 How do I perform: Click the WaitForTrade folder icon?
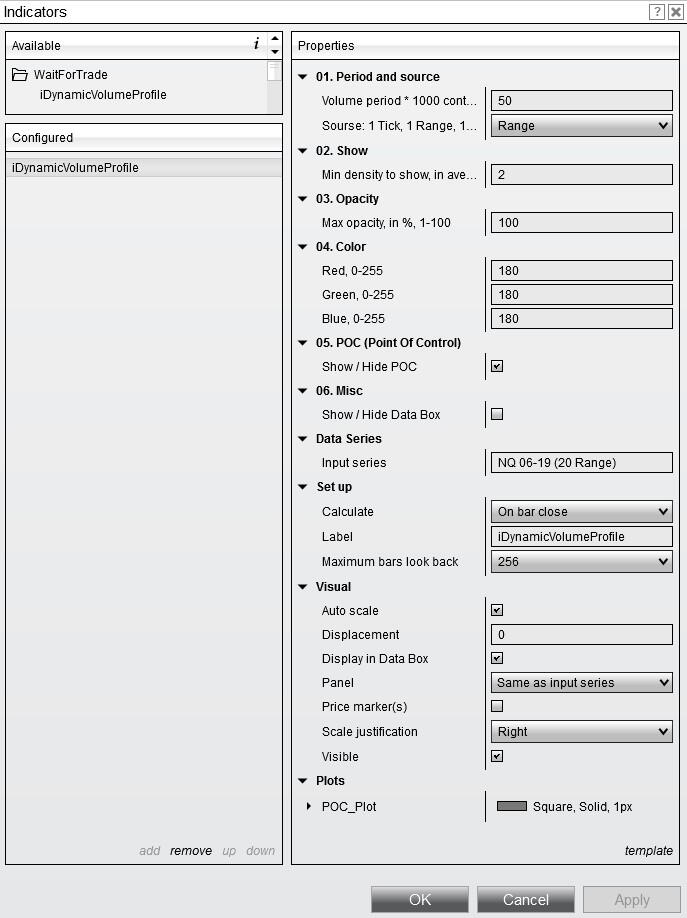coord(20,75)
